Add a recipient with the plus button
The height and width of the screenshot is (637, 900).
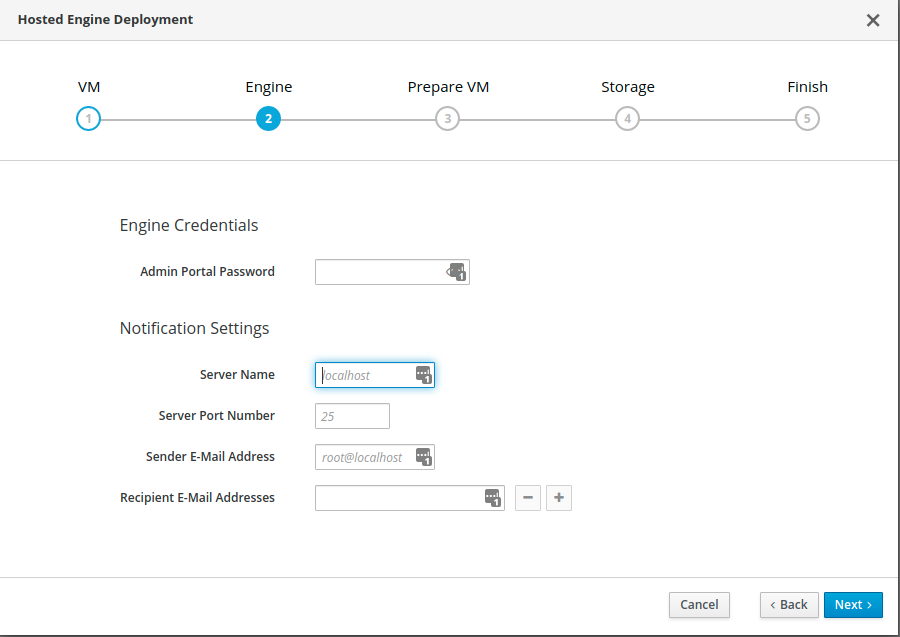559,498
